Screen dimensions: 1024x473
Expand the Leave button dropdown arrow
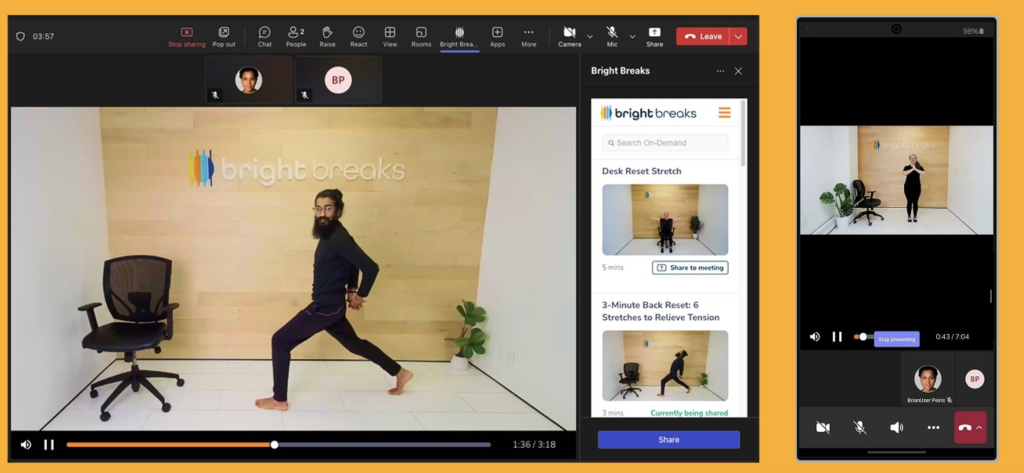point(739,36)
